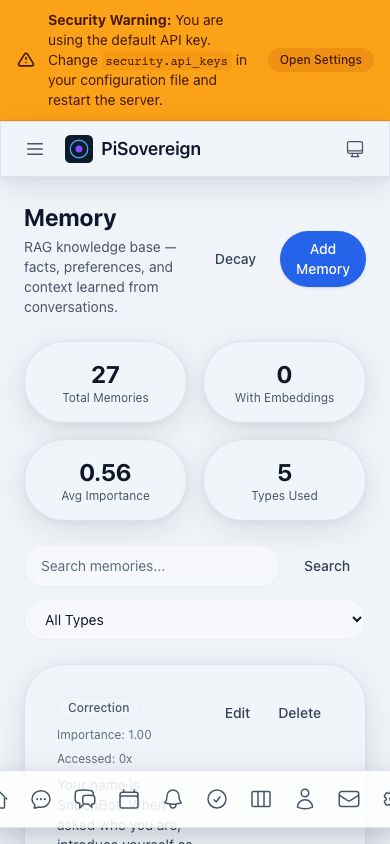Click the Decay button
Screen dimensions: 390x844
pos(235,259)
